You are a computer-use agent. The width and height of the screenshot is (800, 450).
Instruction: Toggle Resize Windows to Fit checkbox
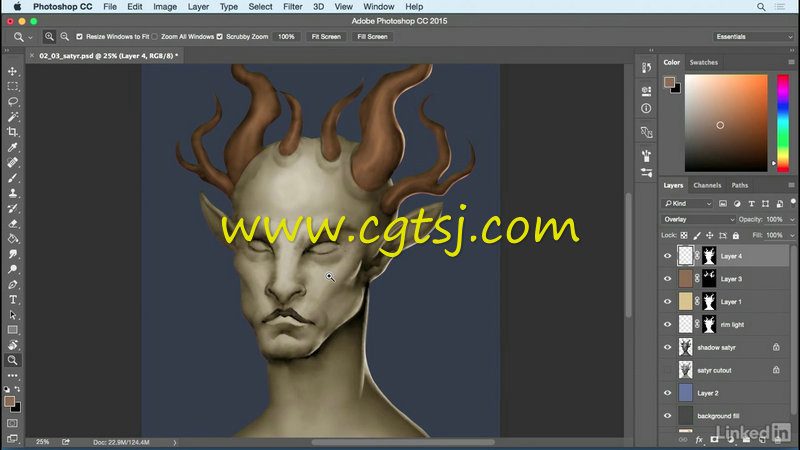79,37
